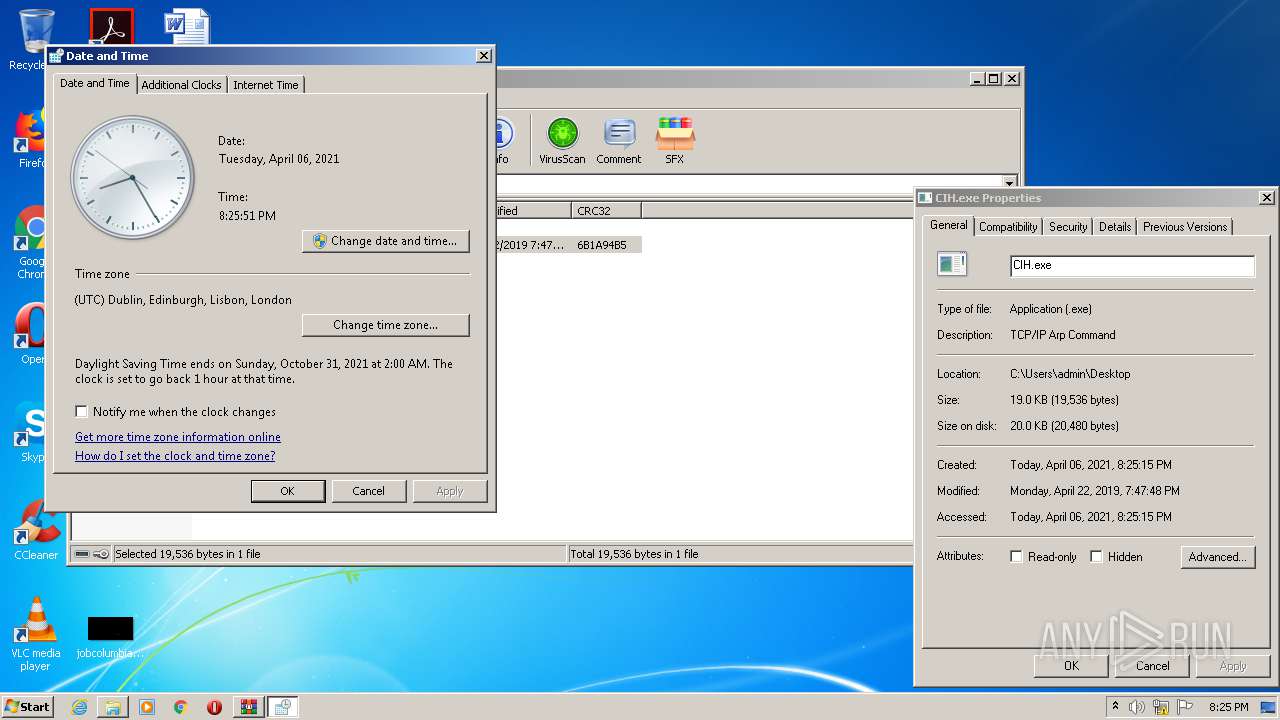This screenshot has height=720, width=1280.
Task: Click the Start button
Action: [28, 707]
